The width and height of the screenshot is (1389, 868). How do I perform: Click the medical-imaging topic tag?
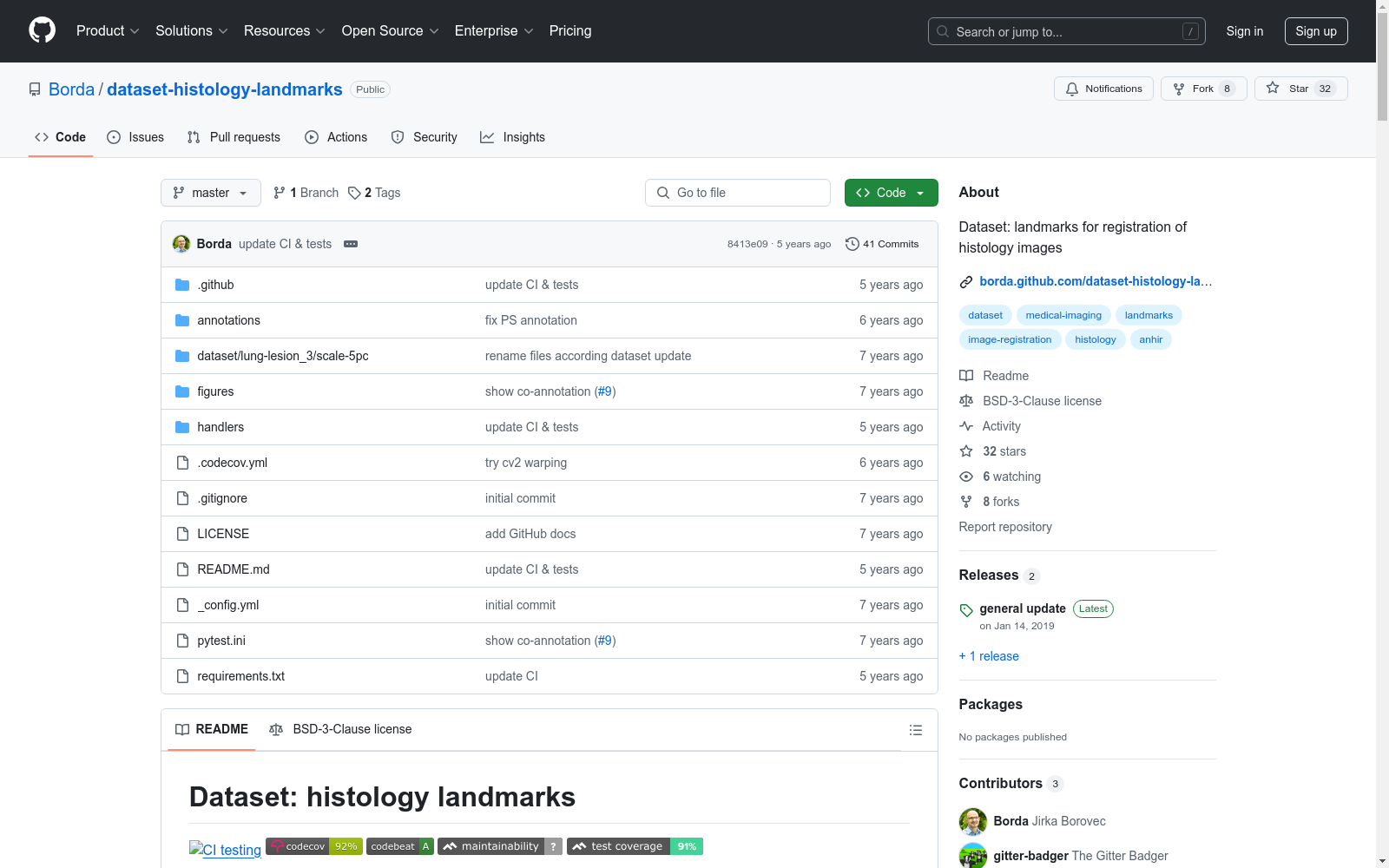point(1063,315)
